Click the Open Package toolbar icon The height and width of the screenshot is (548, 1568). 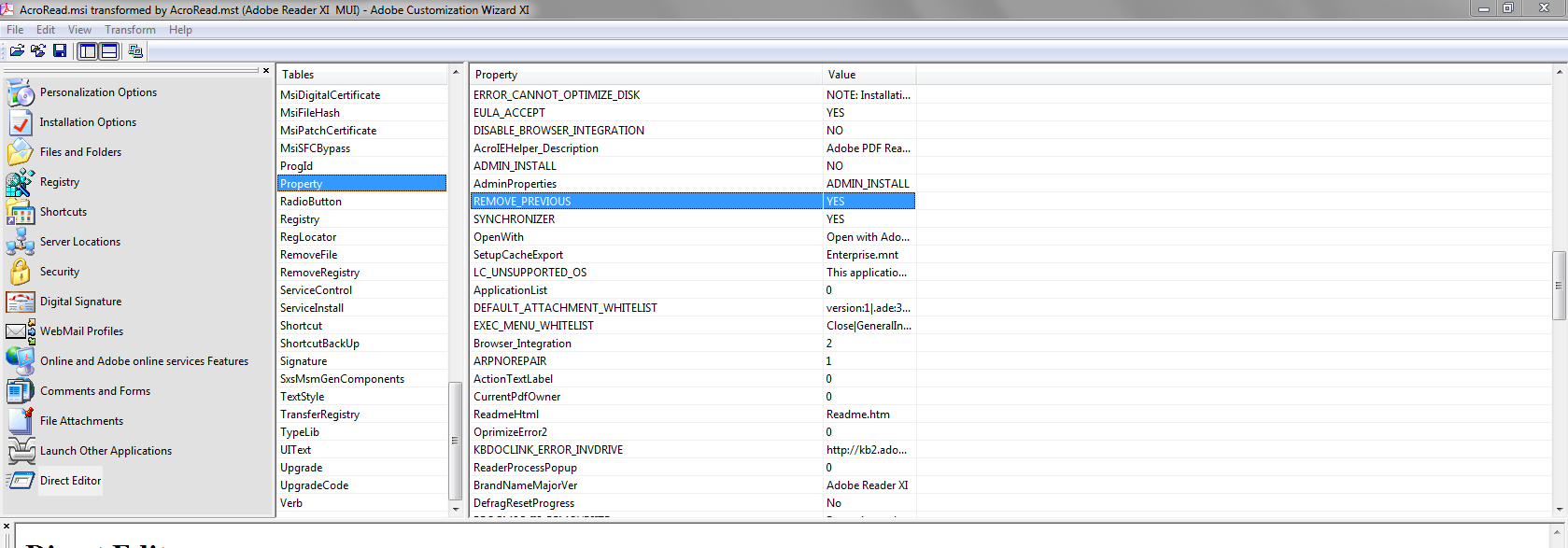click(x=17, y=50)
